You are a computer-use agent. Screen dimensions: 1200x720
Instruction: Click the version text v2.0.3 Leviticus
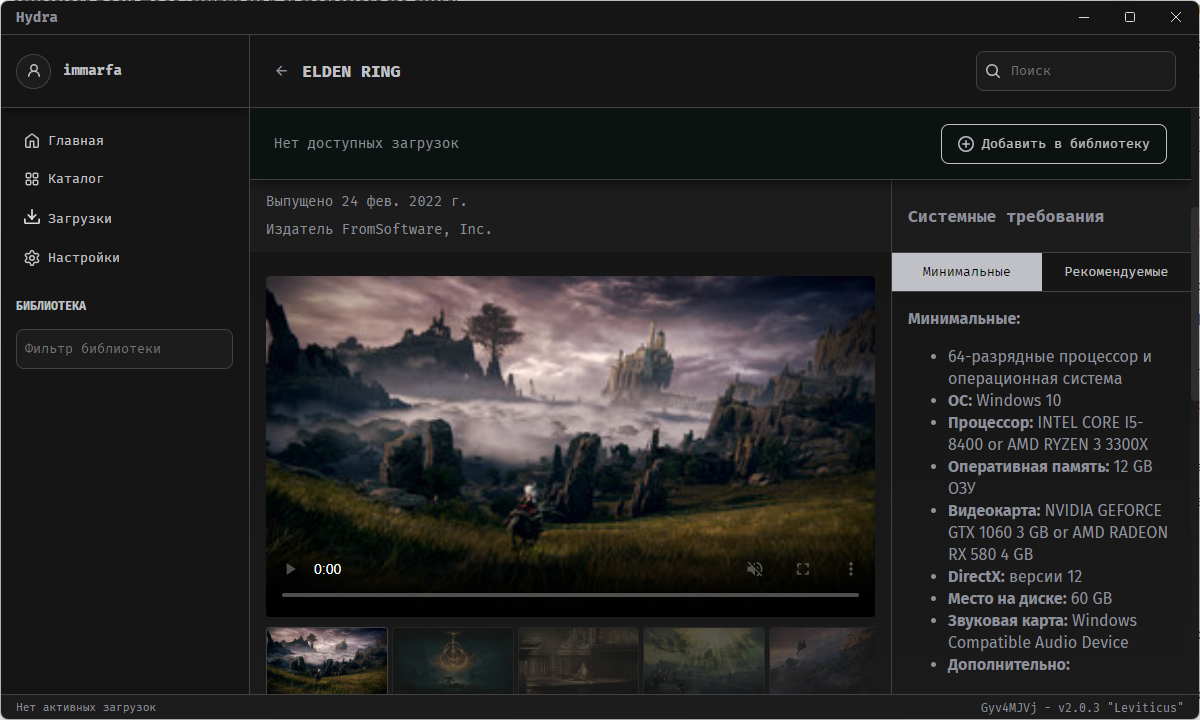(x=1082, y=707)
